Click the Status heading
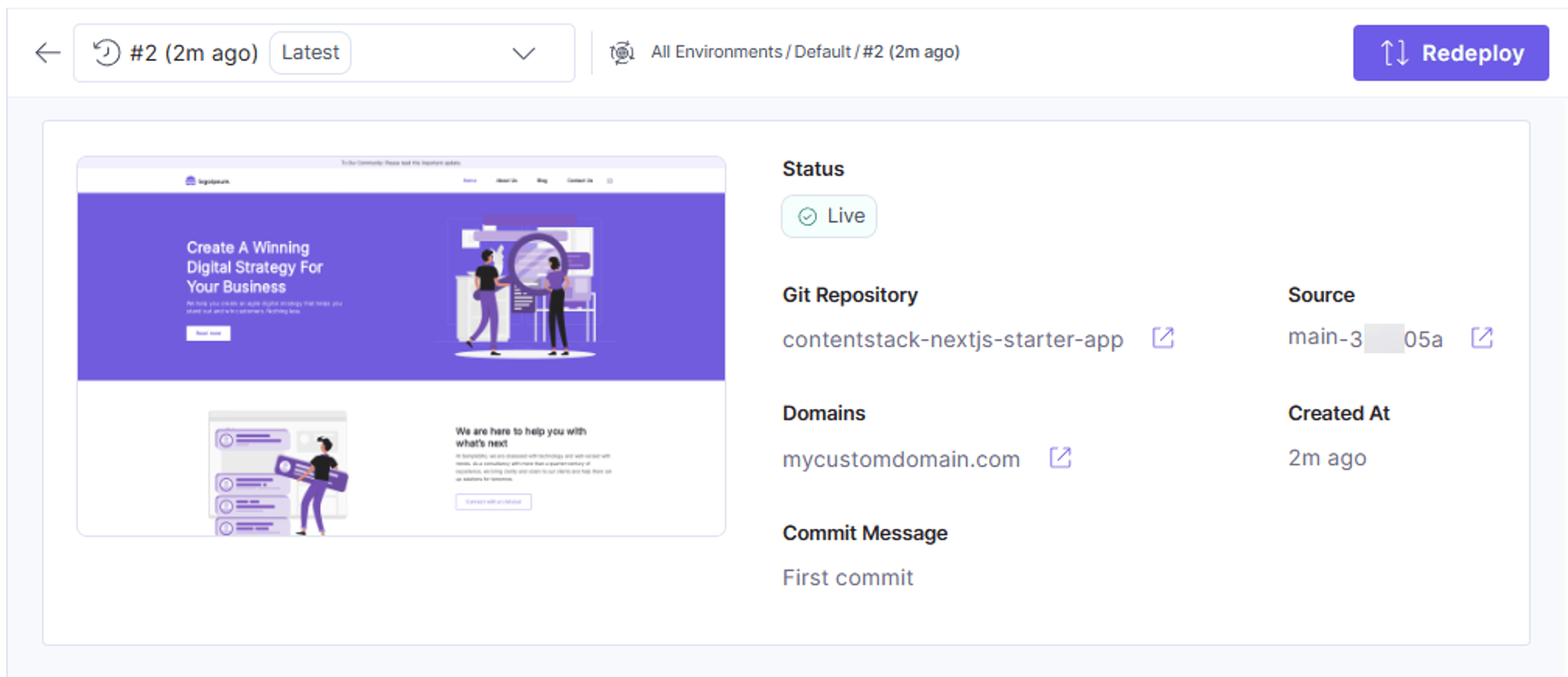 coord(813,169)
